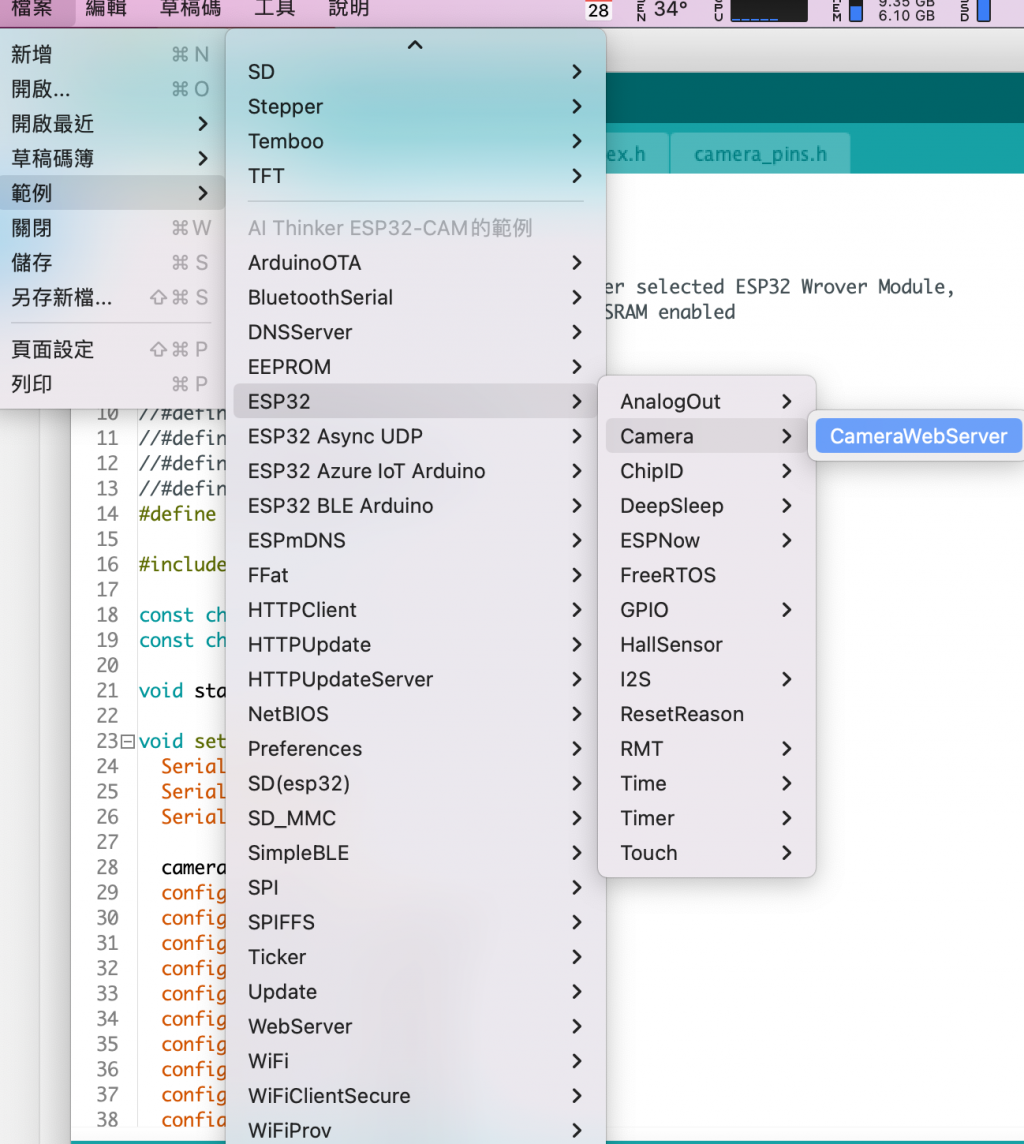This screenshot has width=1024, height=1144.
Task: Open NetBIOS examples
Action: point(416,714)
